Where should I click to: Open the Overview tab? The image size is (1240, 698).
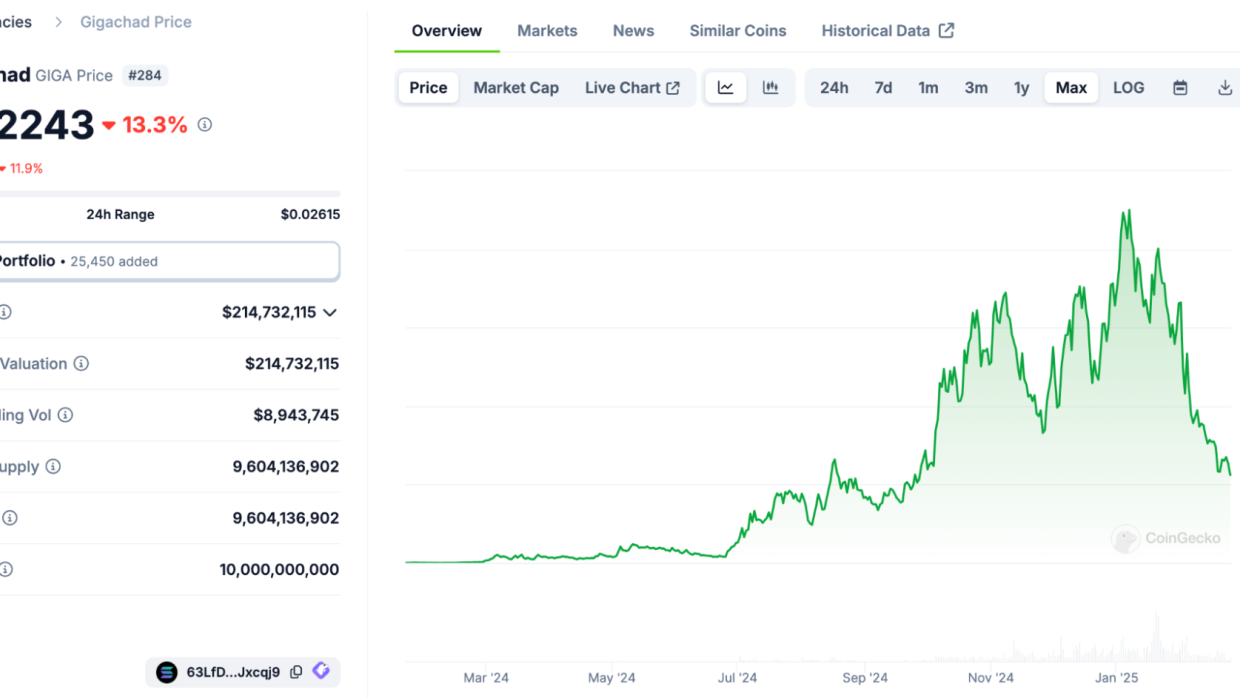coord(447,31)
